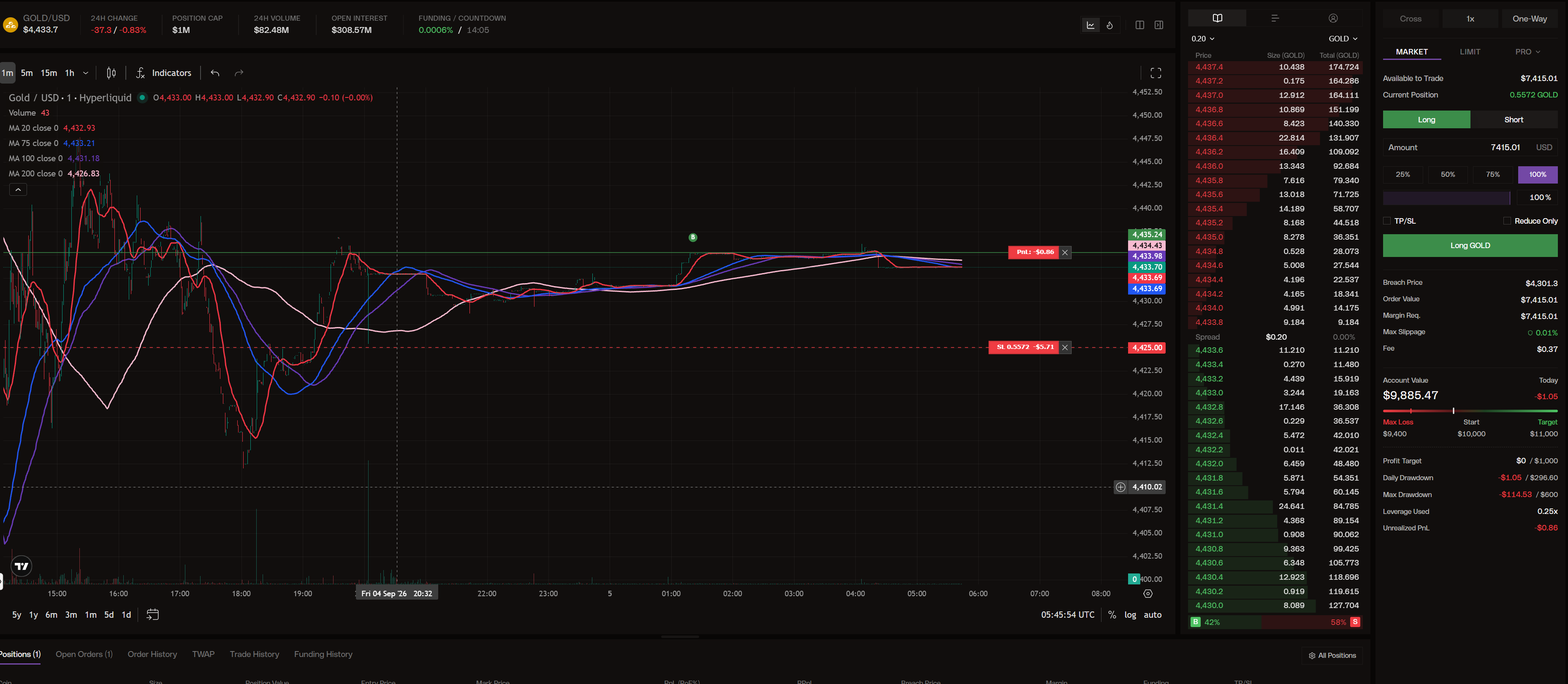Open the flame hot markets icon
Viewport: 1568px width, 684px height.
pos(1110,25)
